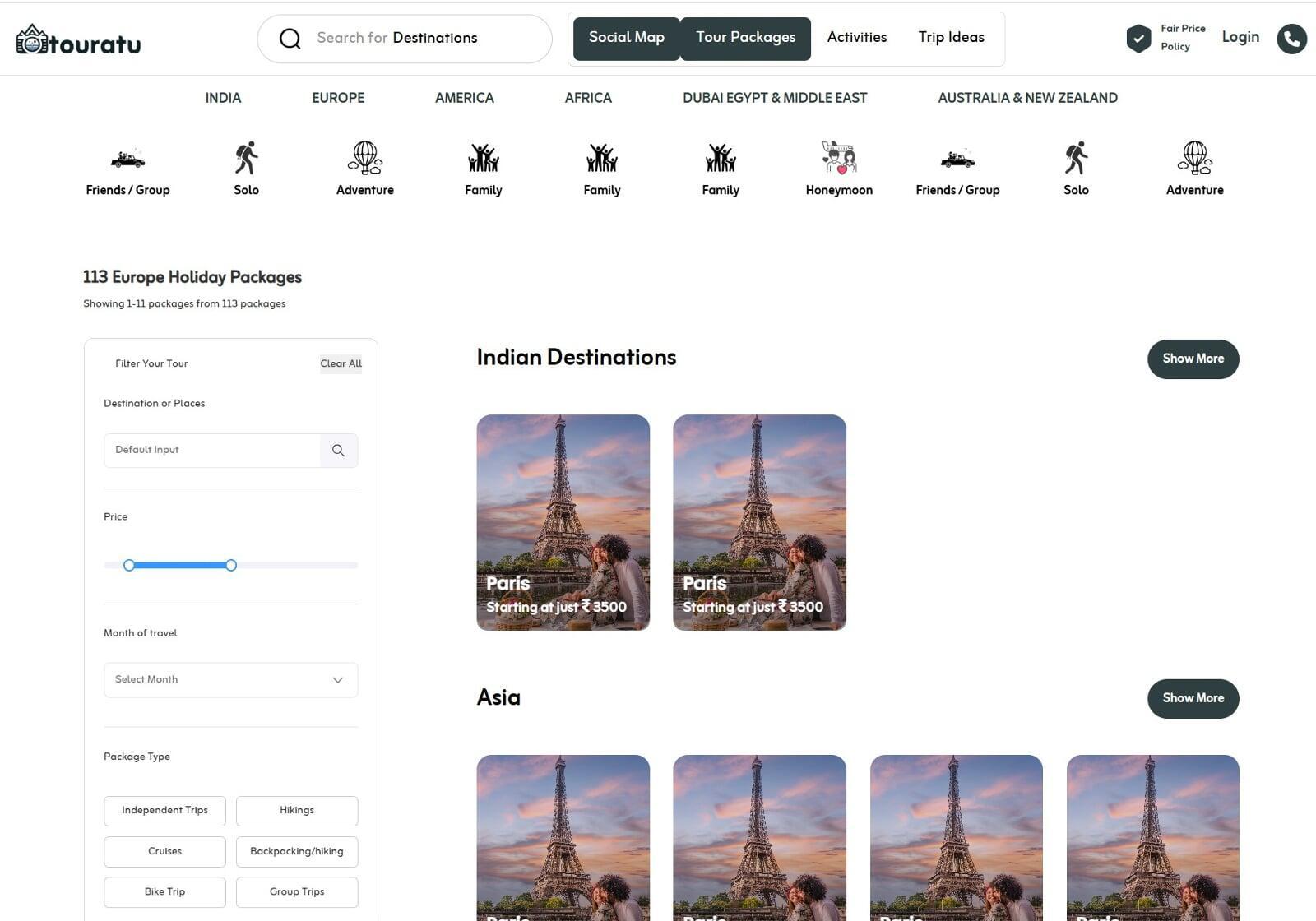Toggle Hikings package type
The image size is (1316, 921).
pyautogui.click(x=297, y=811)
